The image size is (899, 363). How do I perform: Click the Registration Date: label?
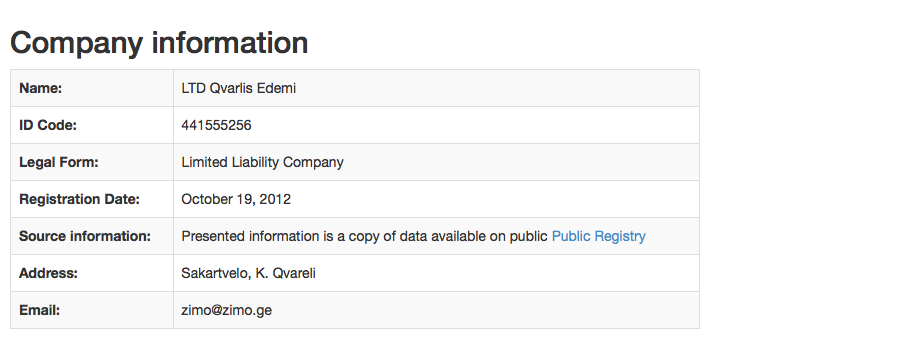coord(80,199)
